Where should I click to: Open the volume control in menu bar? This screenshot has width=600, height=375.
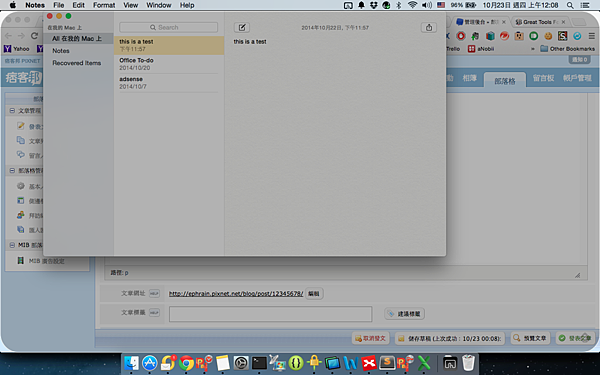(426, 5)
